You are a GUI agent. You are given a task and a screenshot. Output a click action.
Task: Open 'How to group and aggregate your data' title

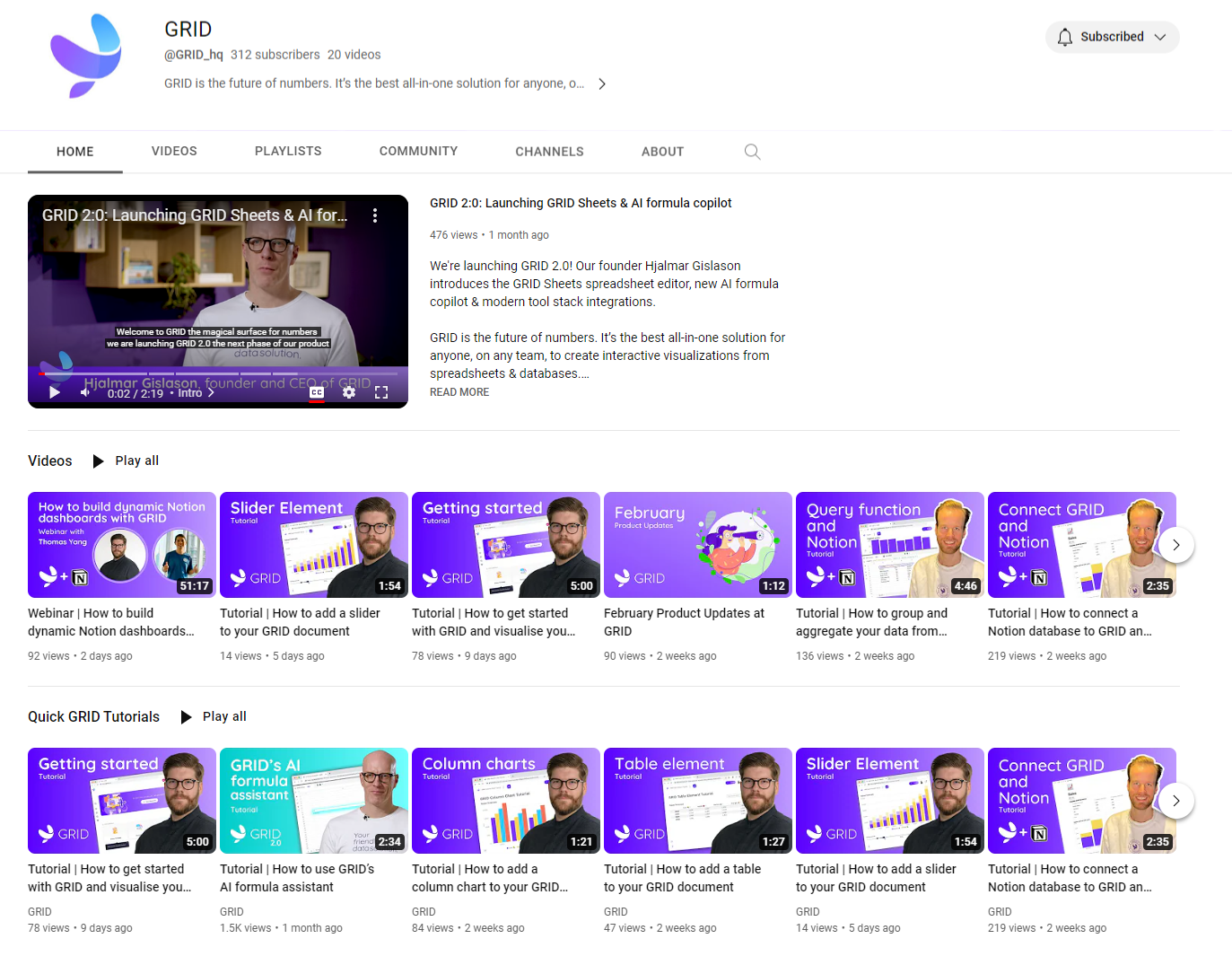point(872,622)
